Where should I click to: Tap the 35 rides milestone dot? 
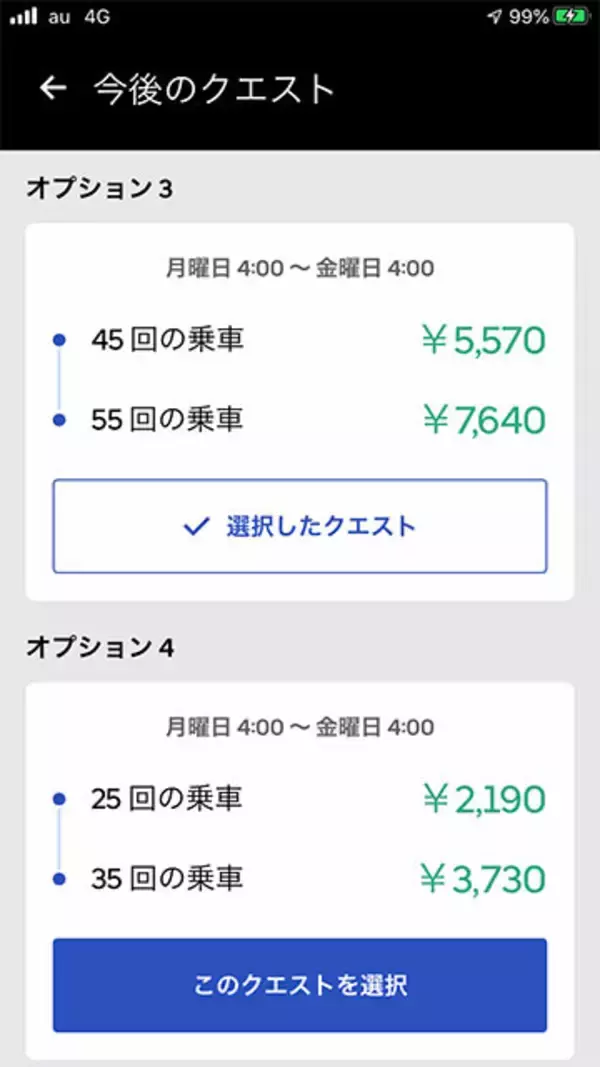pyautogui.click(x=59, y=879)
